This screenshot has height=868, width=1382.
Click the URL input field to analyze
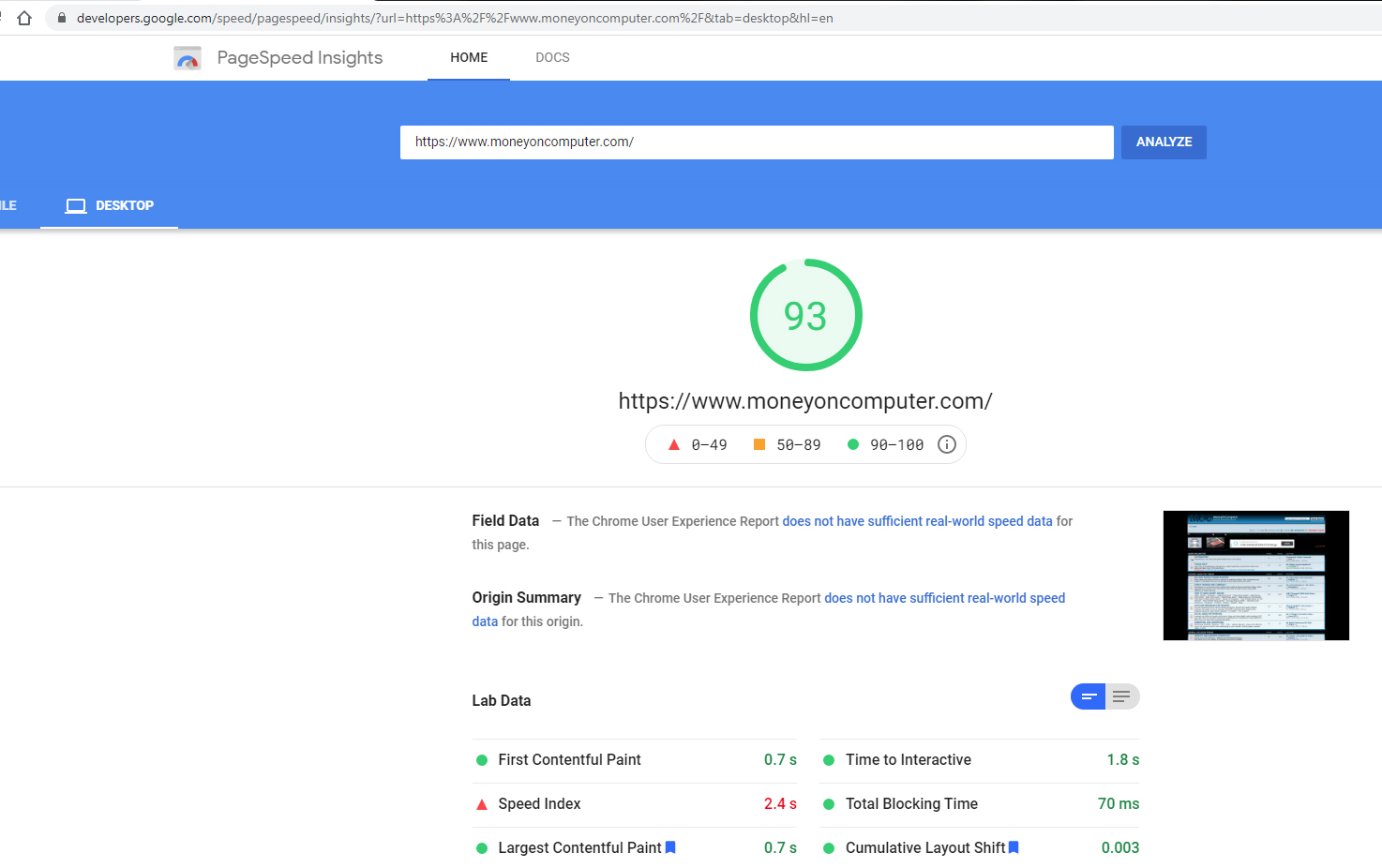coord(756,142)
